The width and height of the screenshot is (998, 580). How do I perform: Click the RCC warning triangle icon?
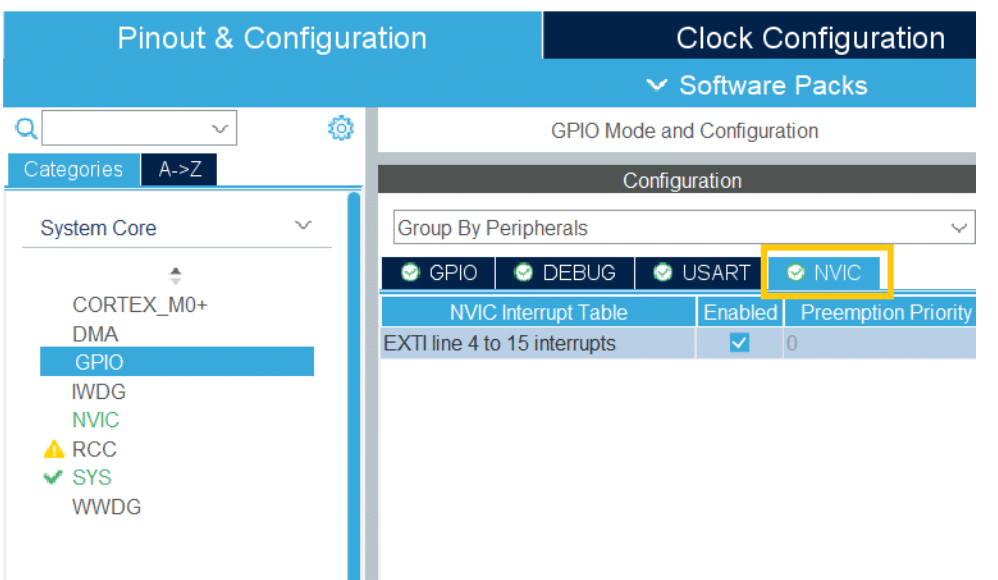coord(54,450)
